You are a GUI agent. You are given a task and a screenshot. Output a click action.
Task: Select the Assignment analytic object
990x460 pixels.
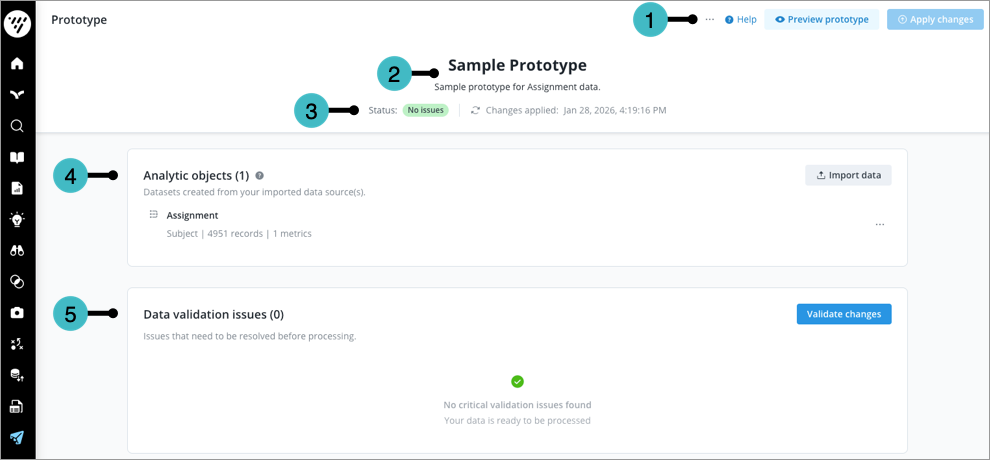click(x=192, y=215)
